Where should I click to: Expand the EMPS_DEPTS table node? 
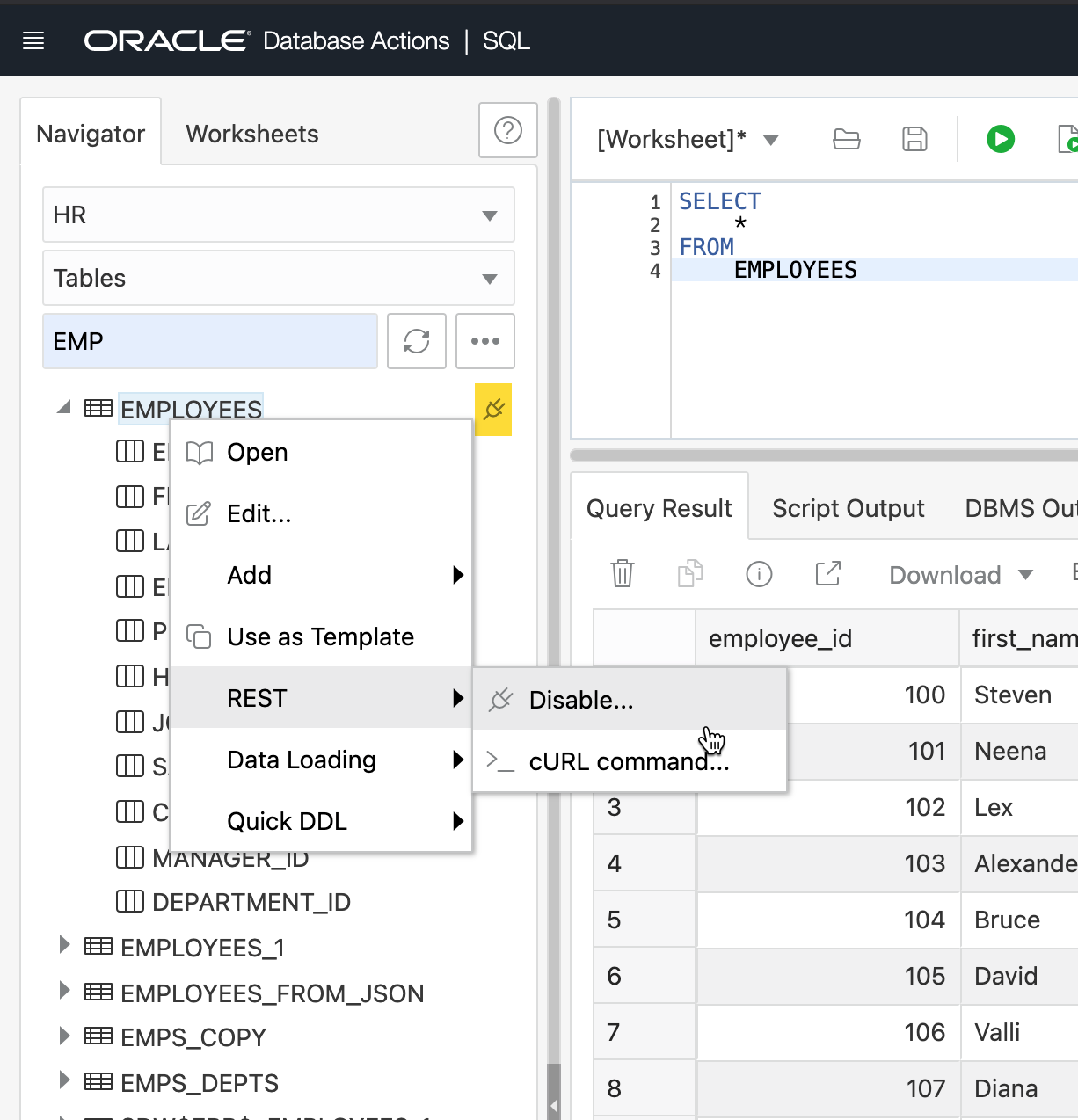coord(64,1080)
